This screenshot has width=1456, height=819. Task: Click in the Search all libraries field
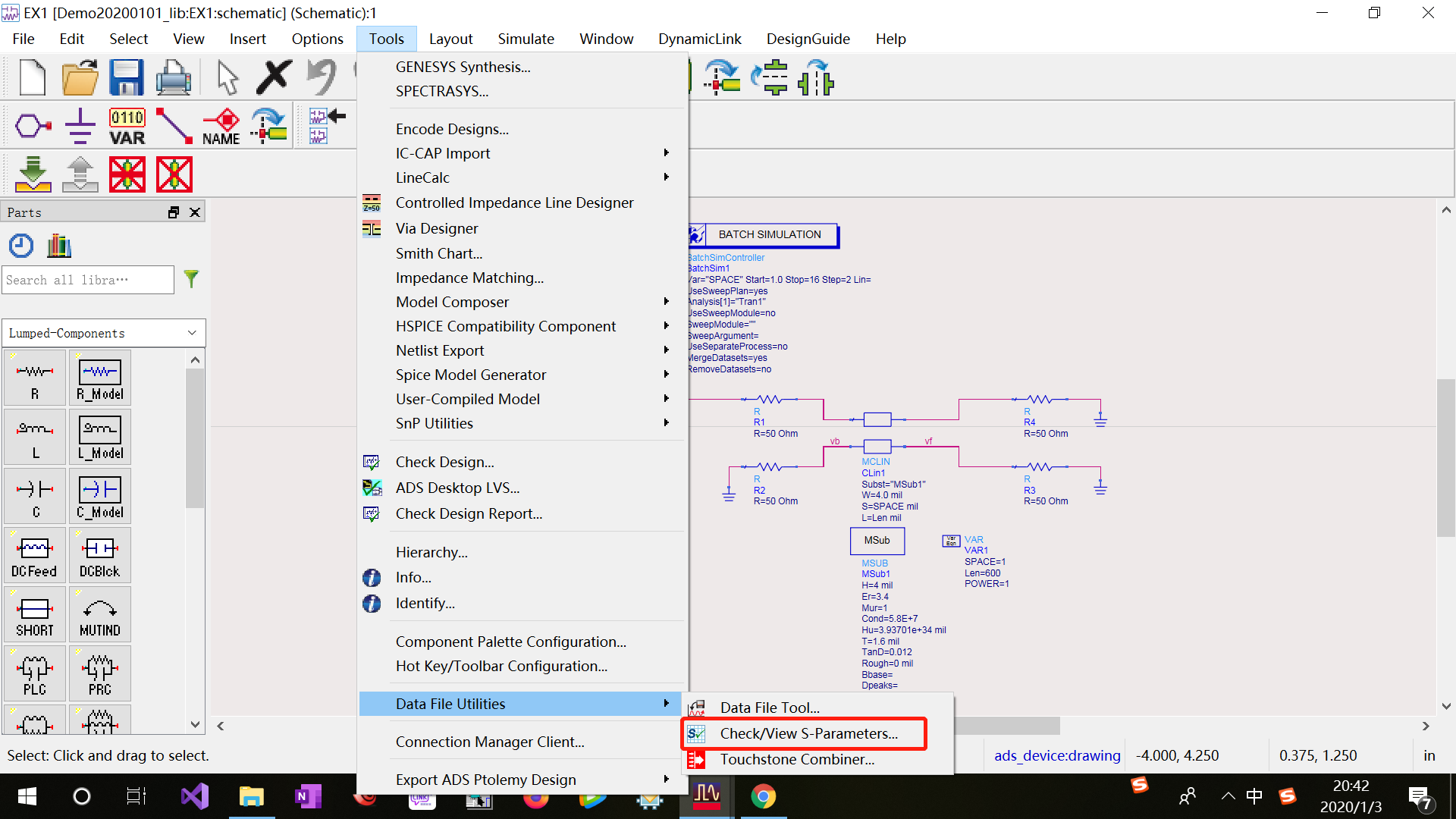click(x=87, y=280)
